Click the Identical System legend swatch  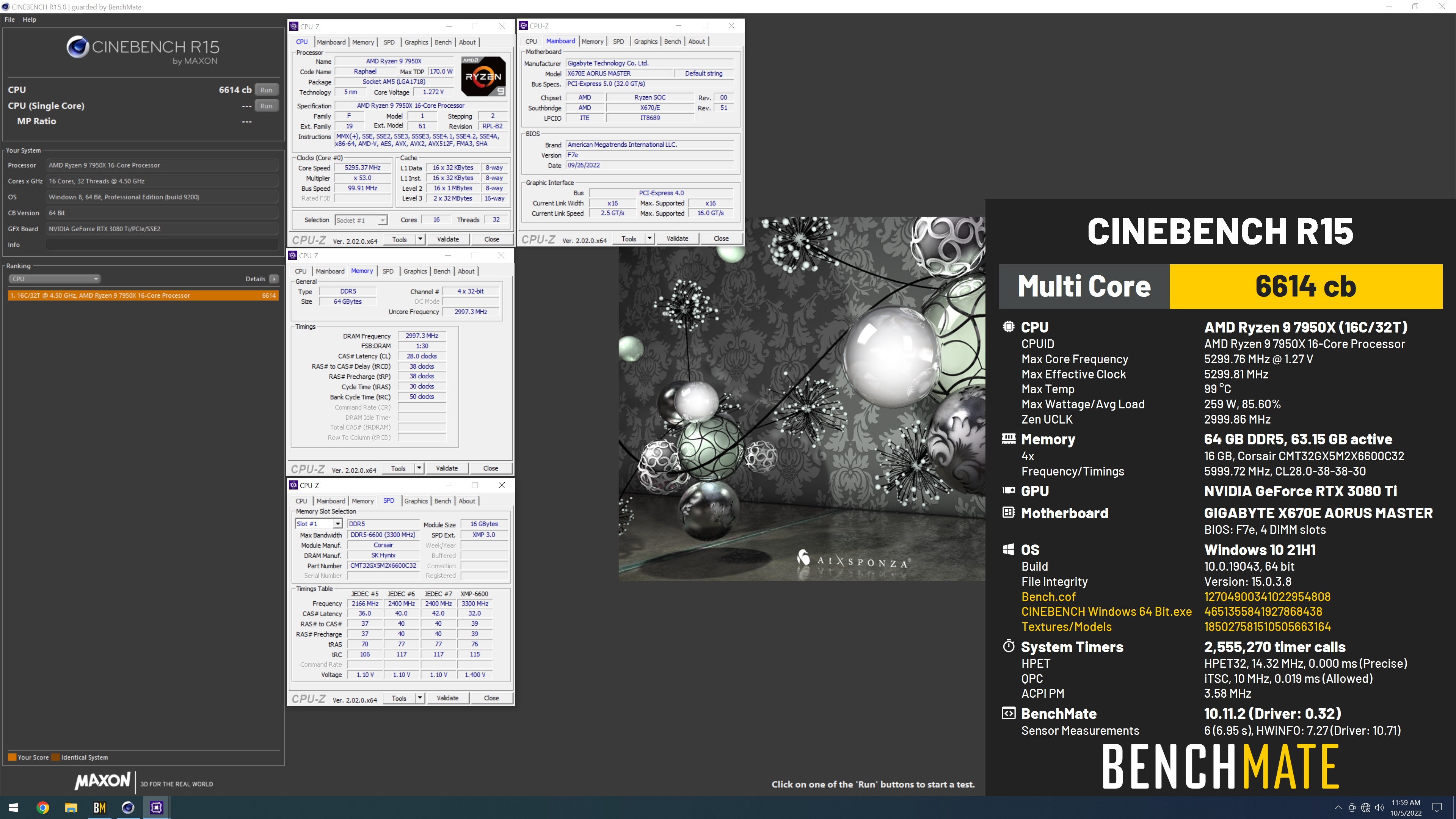(55, 758)
